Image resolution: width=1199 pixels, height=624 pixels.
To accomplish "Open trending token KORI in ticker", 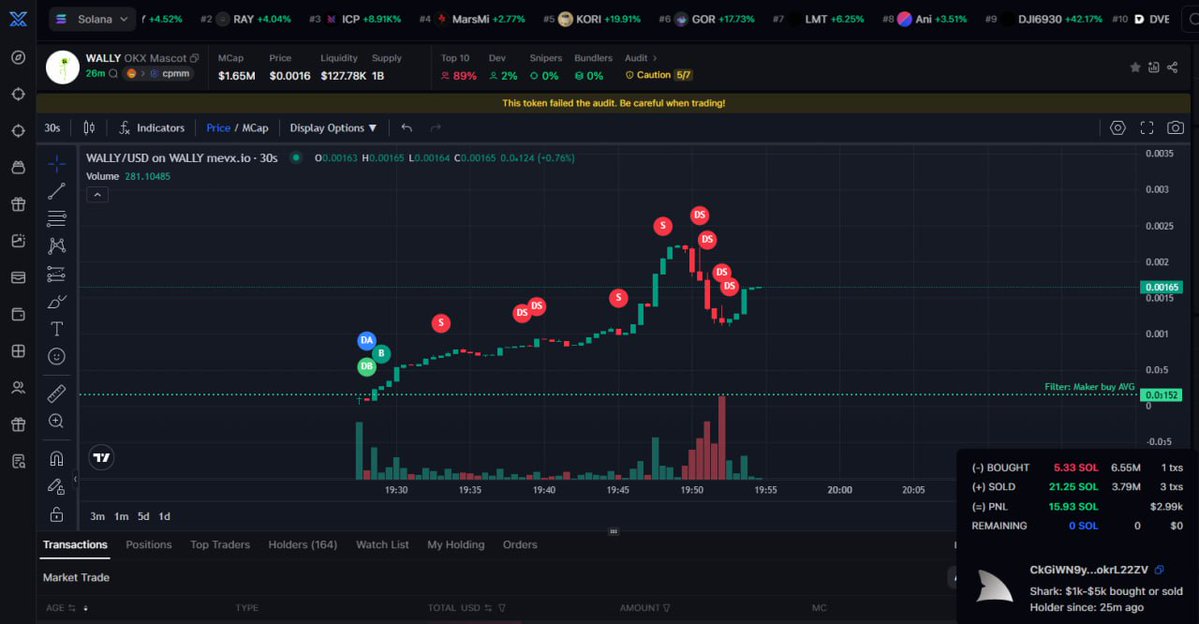I will click(592, 19).
